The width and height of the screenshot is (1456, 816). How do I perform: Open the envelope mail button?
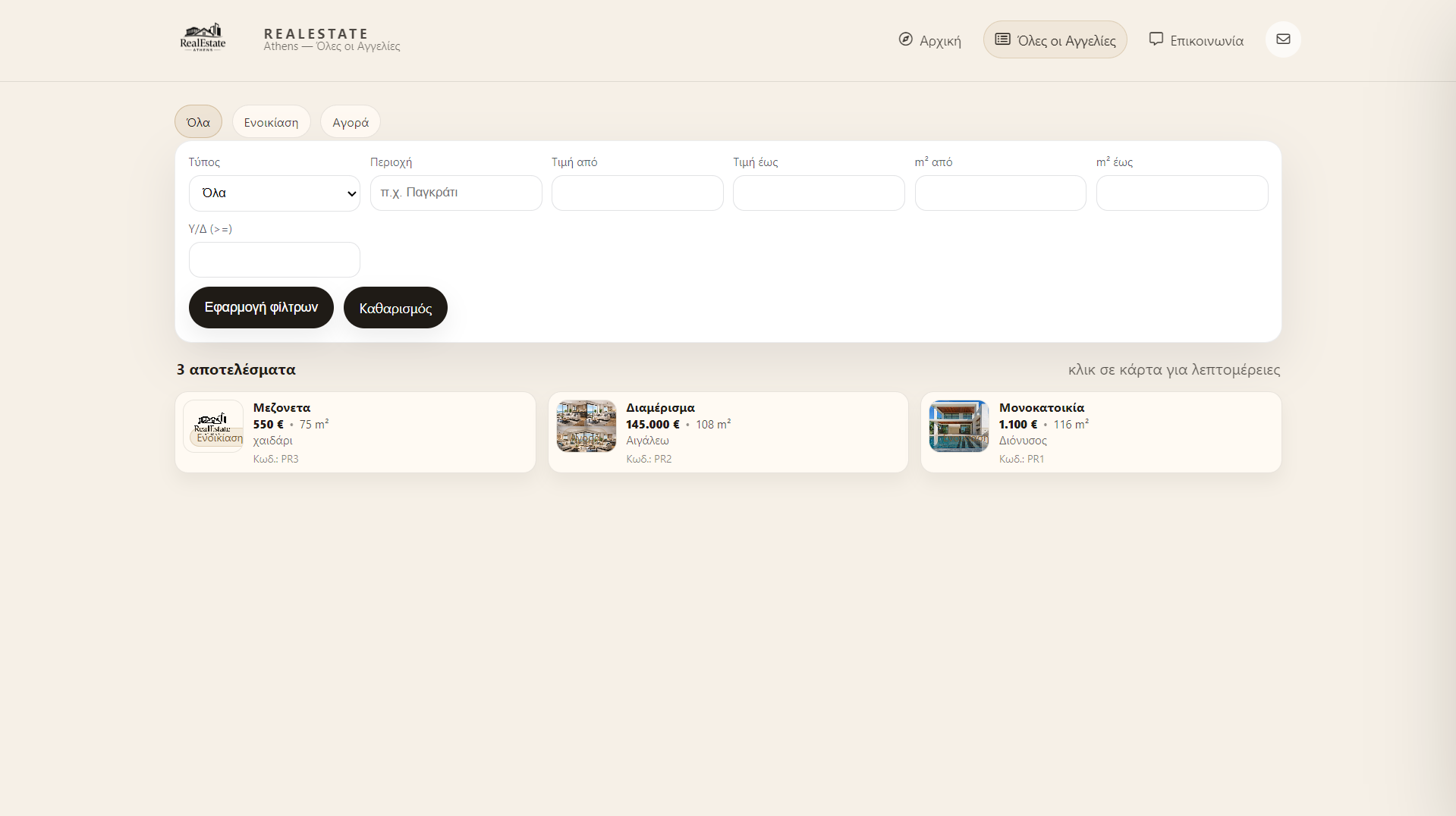1283,39
